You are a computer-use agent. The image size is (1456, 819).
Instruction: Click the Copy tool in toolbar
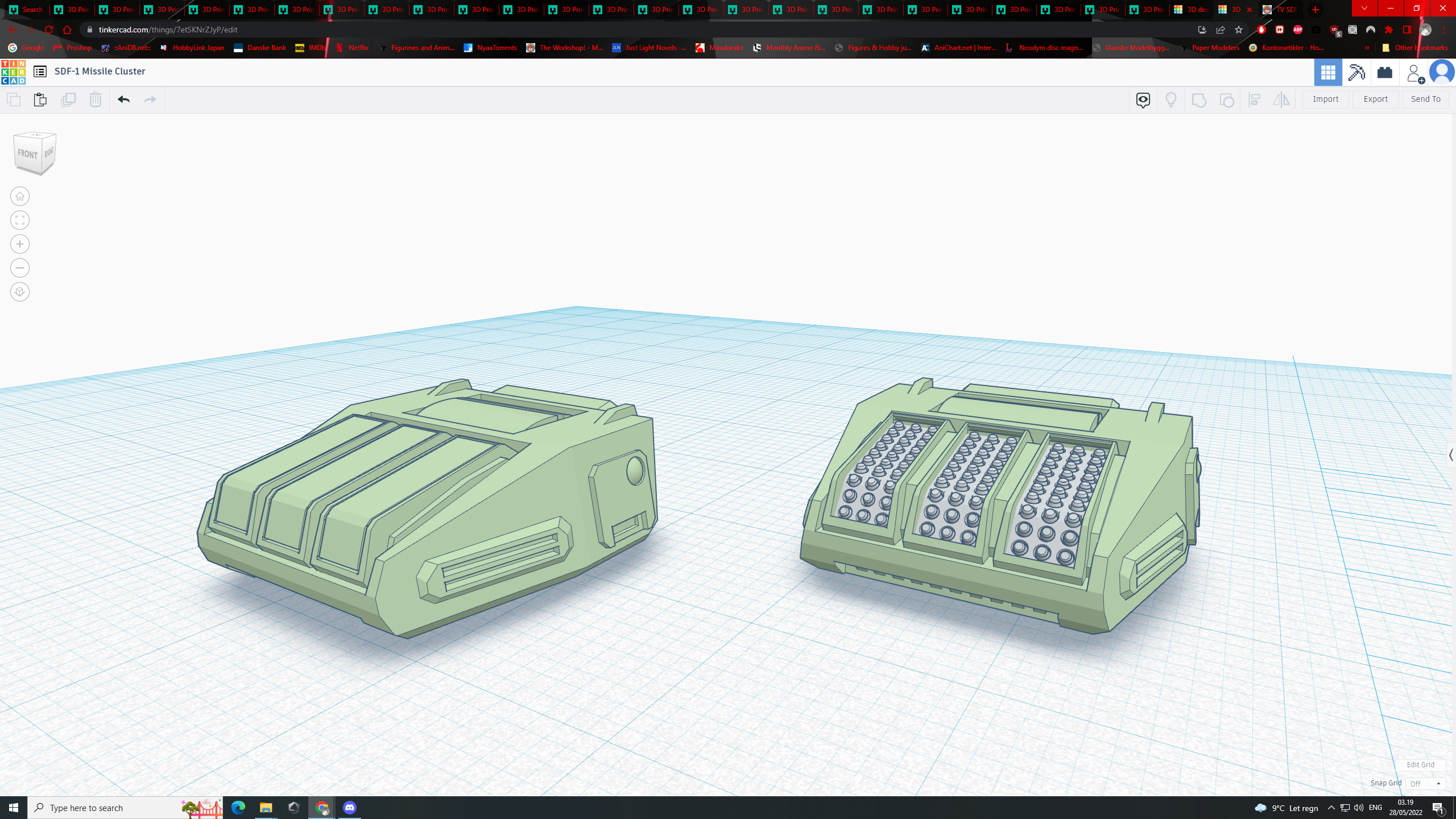click(x=14, y=100)
